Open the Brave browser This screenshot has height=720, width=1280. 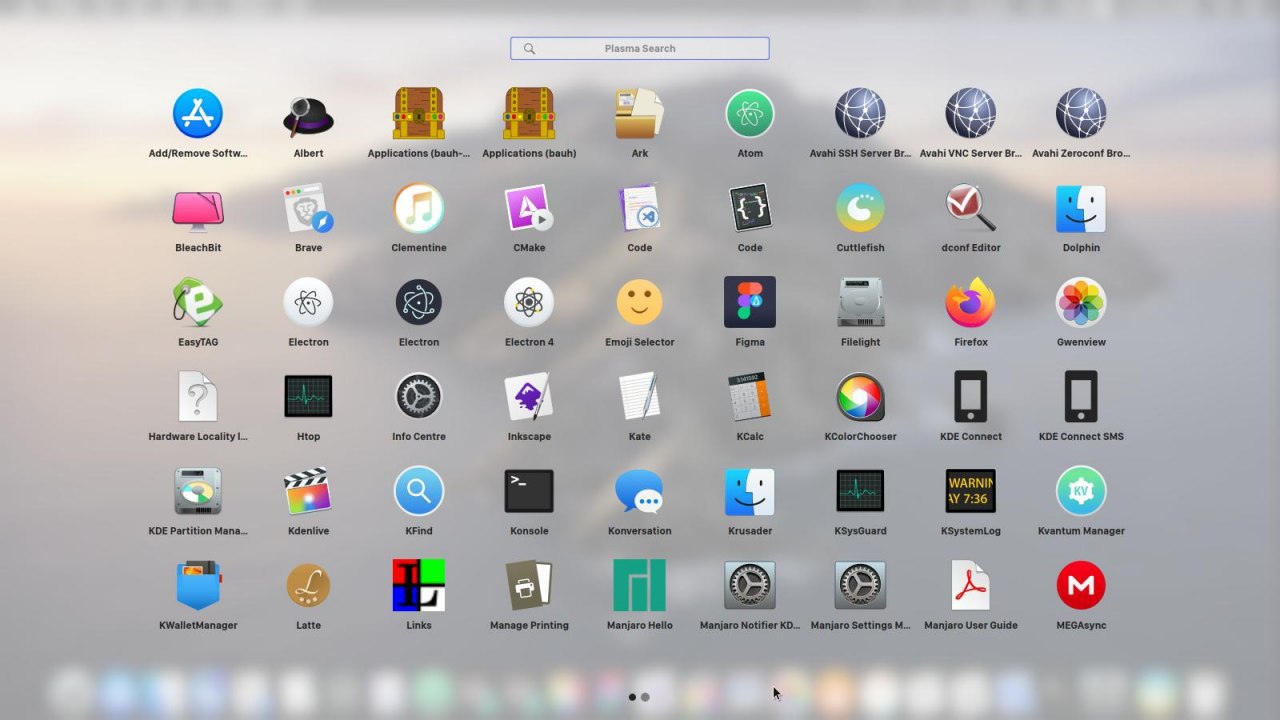tap(308, 208)
